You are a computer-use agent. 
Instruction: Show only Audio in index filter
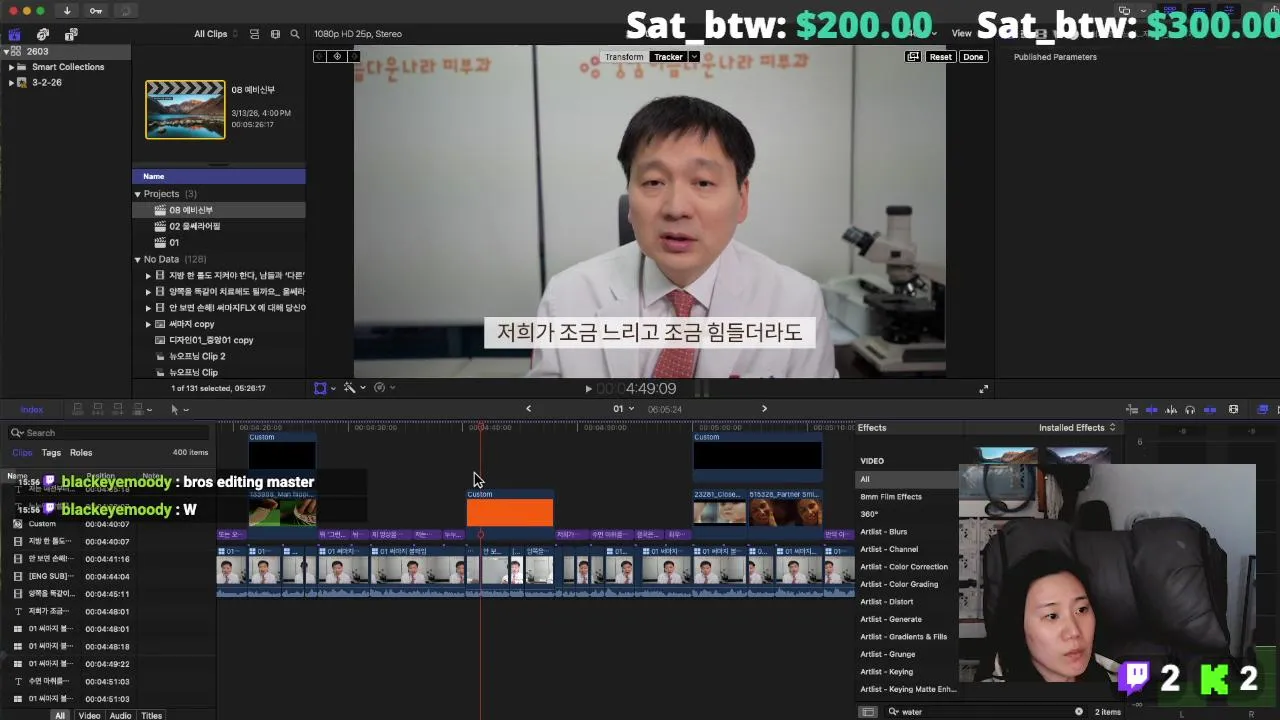pyautogui.click(x=120, y=715)
